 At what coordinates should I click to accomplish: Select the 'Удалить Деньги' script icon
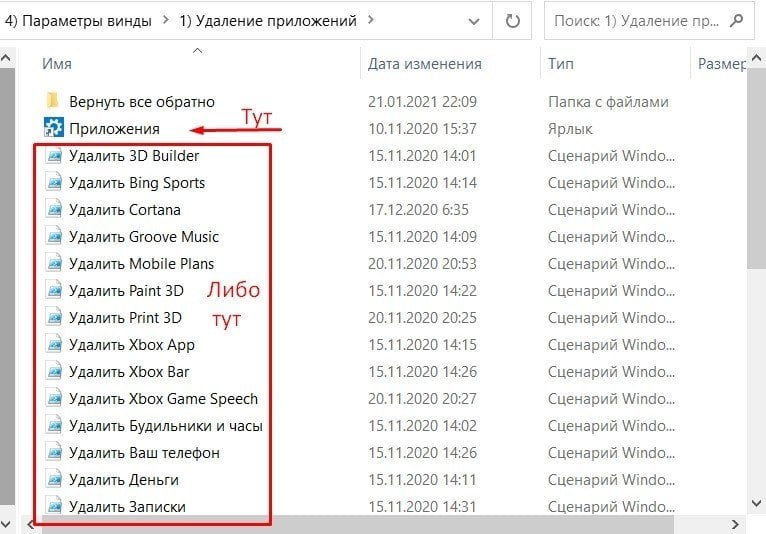(x=54, y=479)
